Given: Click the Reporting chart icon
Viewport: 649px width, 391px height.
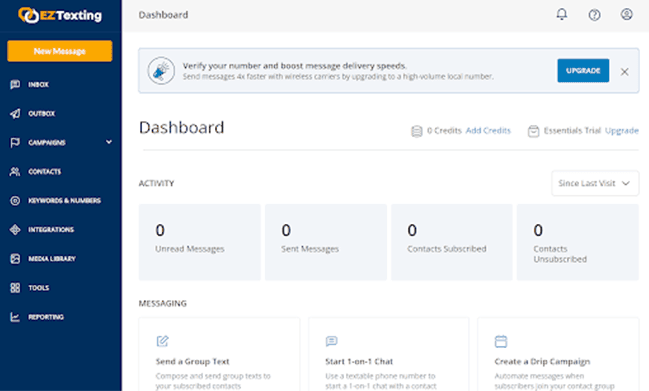Looking at the screenshot, I should (x=15, y=317).
